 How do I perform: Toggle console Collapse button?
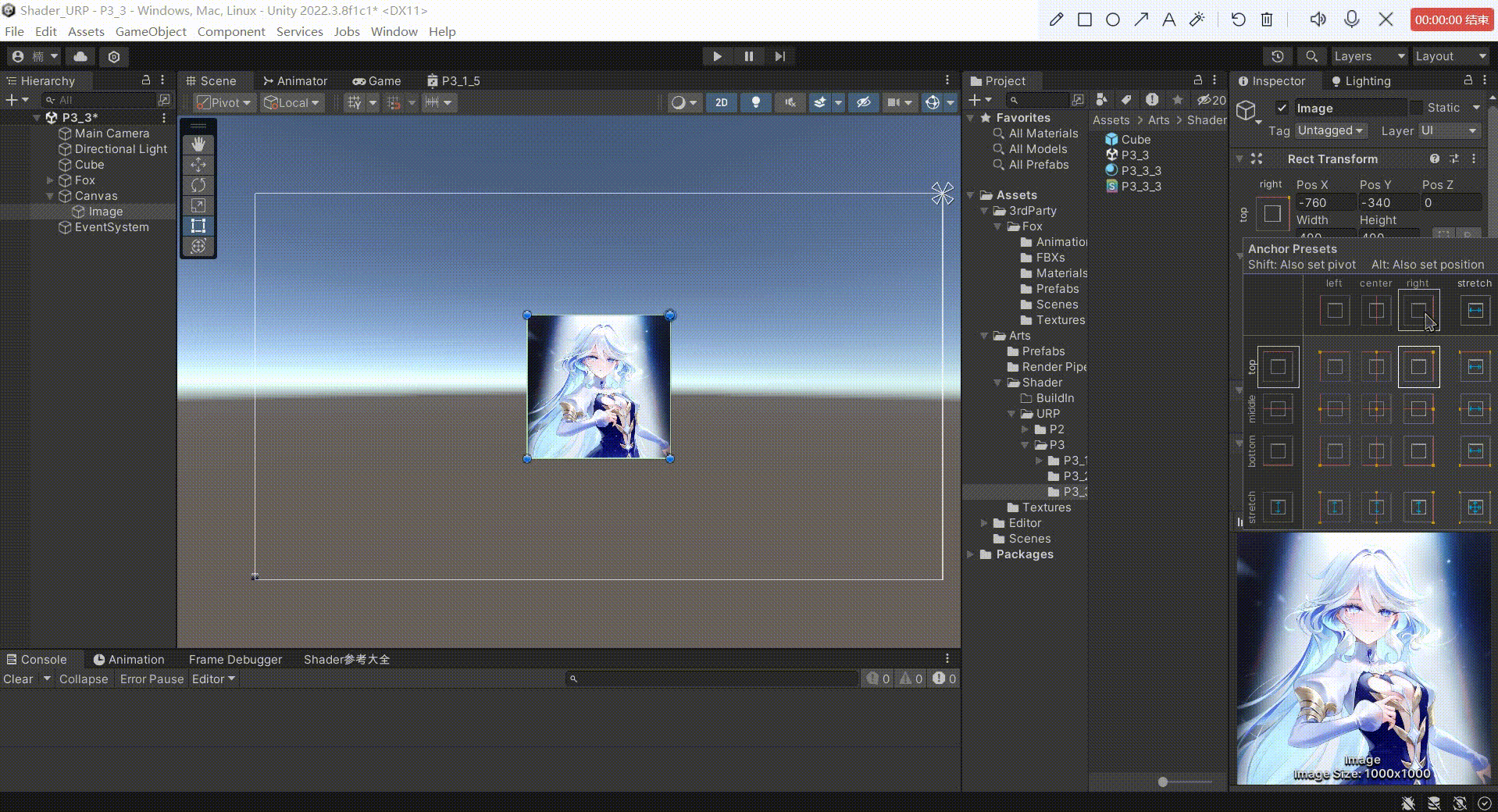point(84,678)
